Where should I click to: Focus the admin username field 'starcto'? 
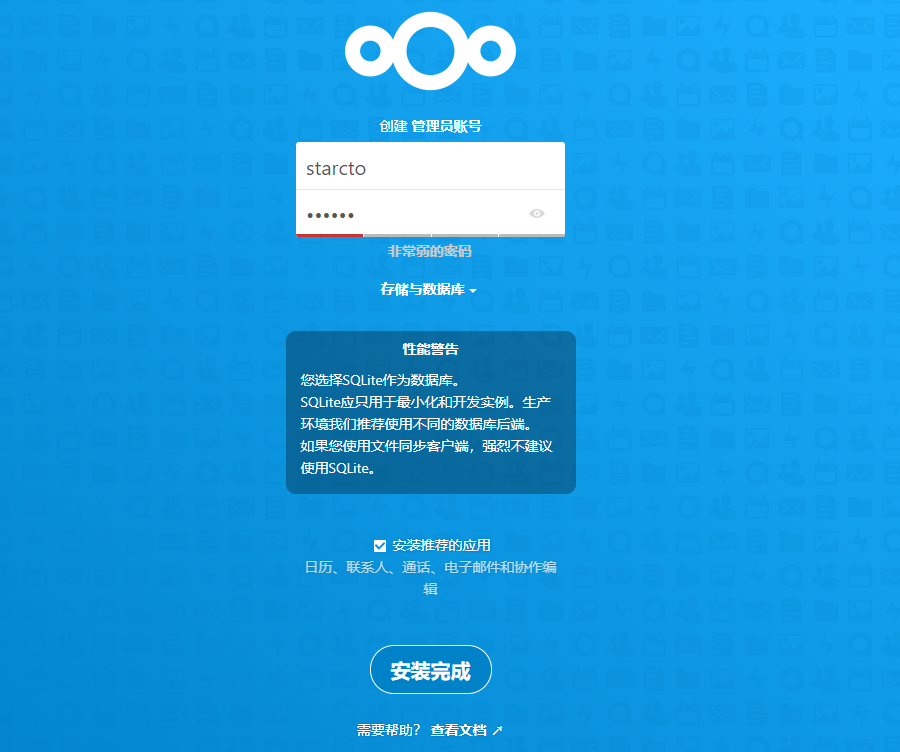pos(430,166)
